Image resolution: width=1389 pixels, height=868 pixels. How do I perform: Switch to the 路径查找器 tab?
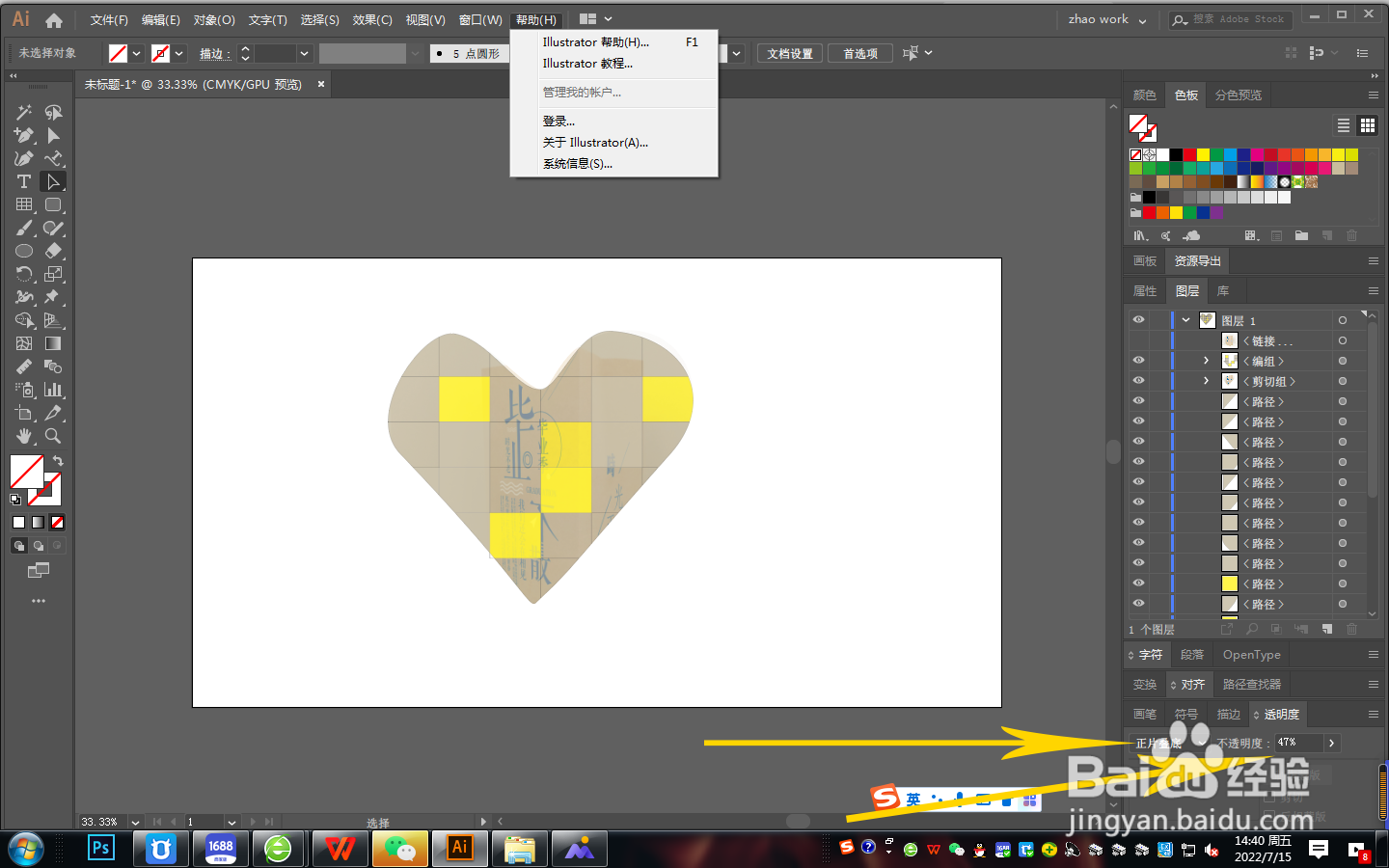pos(1252,685)
